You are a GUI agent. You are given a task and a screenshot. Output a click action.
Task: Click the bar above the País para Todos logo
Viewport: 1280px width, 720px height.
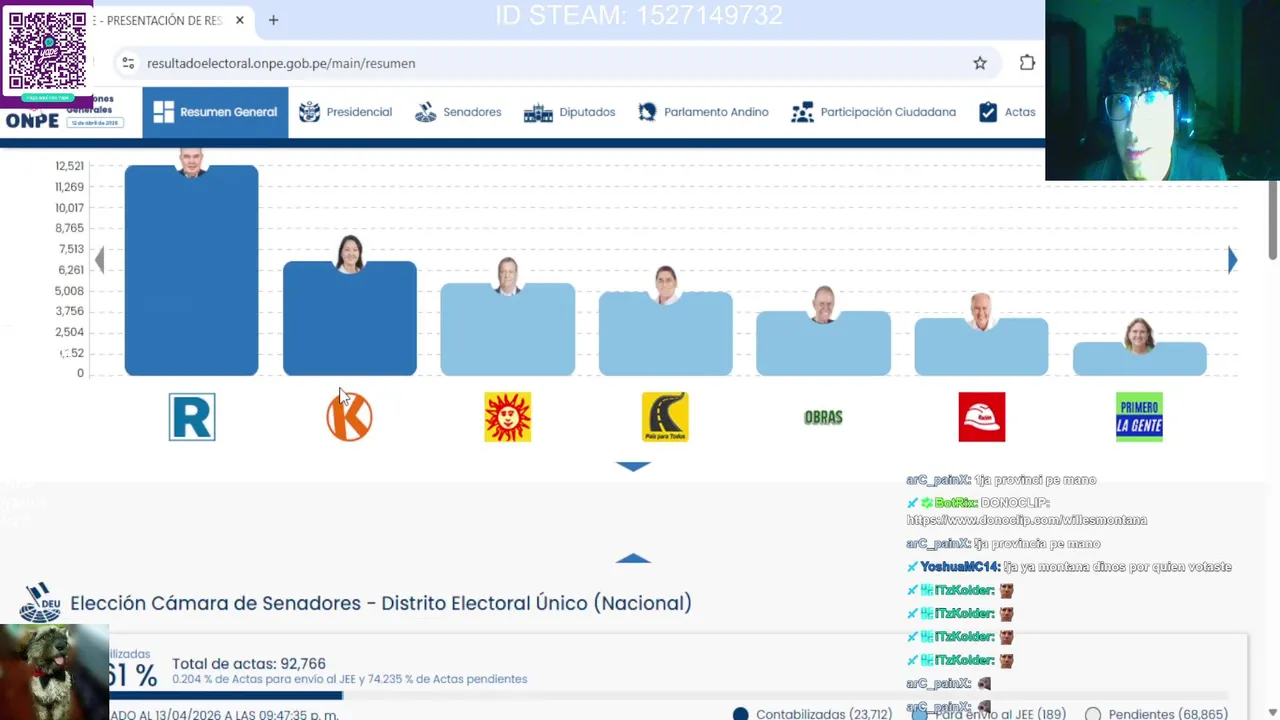coord(665,333)
